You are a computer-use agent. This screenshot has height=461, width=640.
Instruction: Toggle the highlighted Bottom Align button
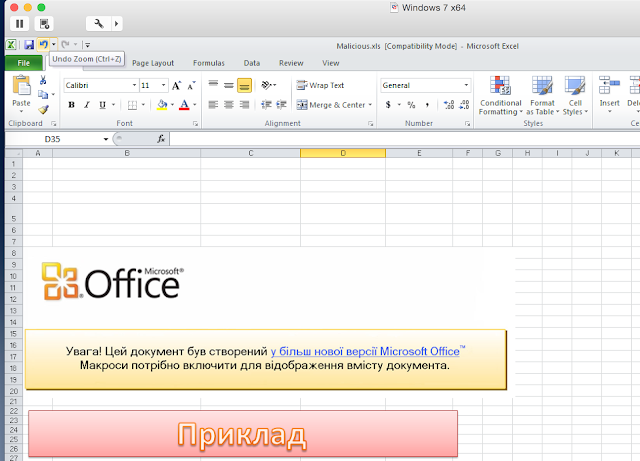(244, 85)
